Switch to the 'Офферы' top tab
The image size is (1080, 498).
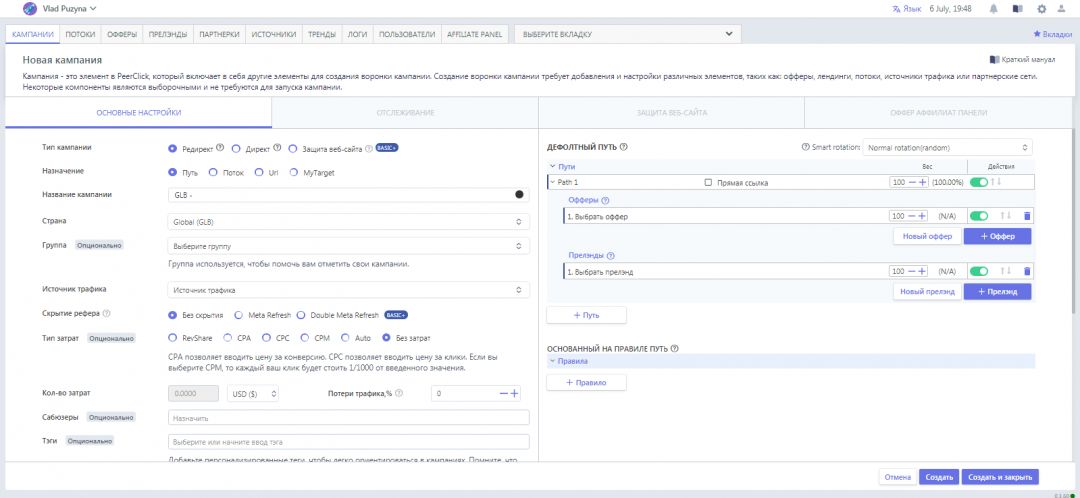[x=121, y=34]
